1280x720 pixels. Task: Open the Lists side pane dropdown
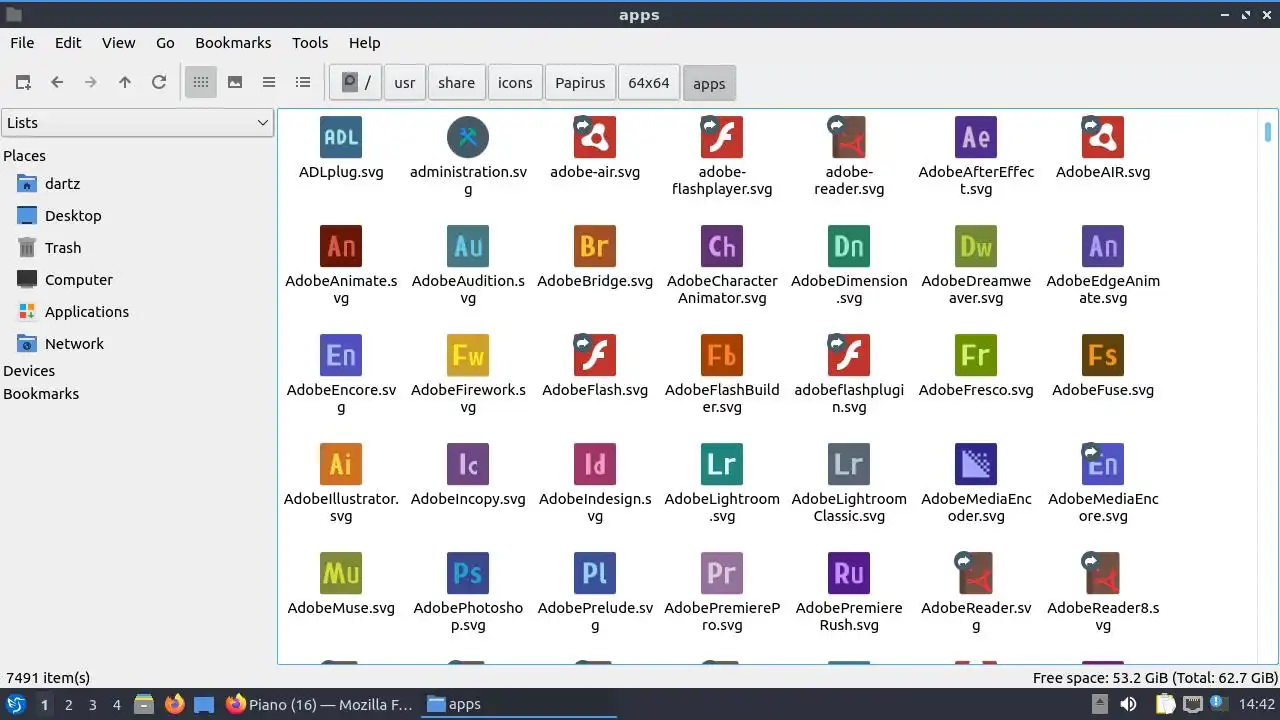(138, 123)
